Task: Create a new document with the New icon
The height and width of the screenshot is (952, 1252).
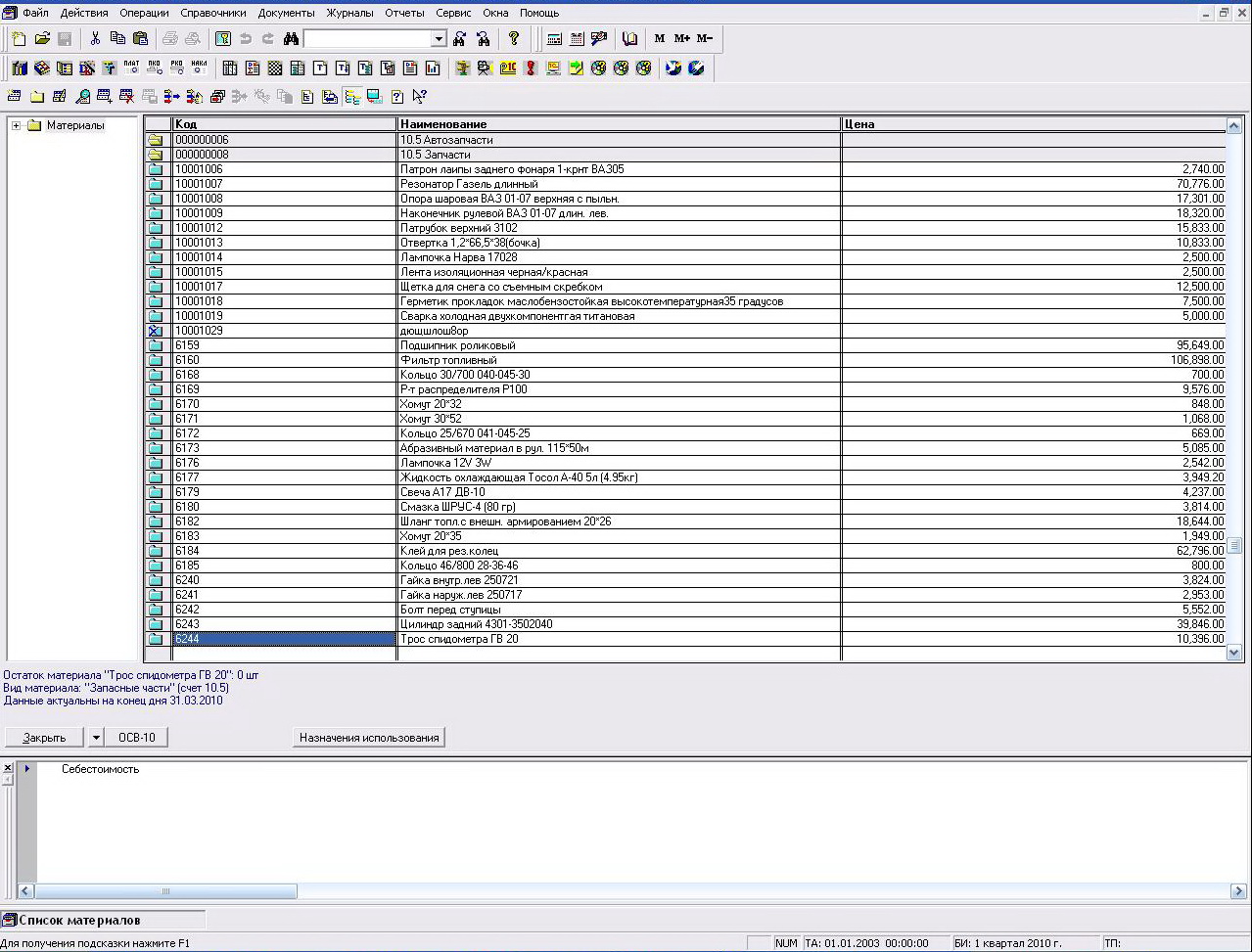Action: 19,39
